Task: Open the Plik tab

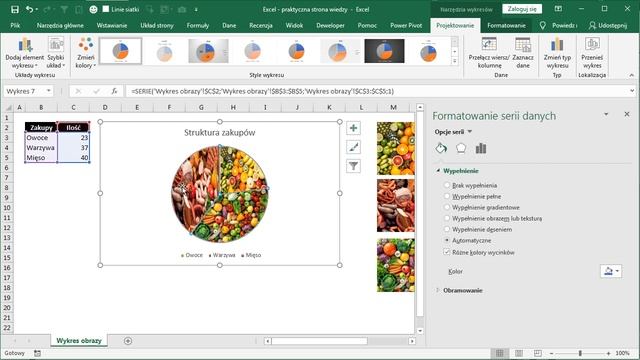Action: click(x=16, y=25)
